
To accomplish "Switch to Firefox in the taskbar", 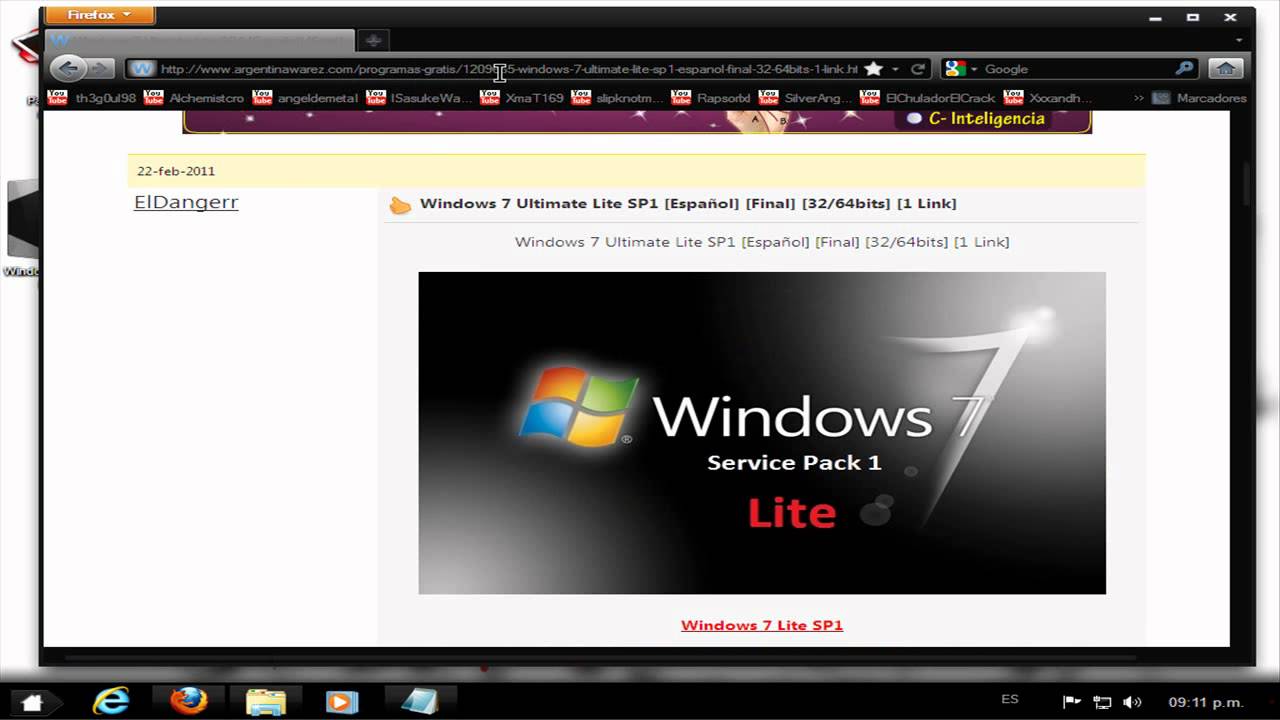I will point(188,701).
